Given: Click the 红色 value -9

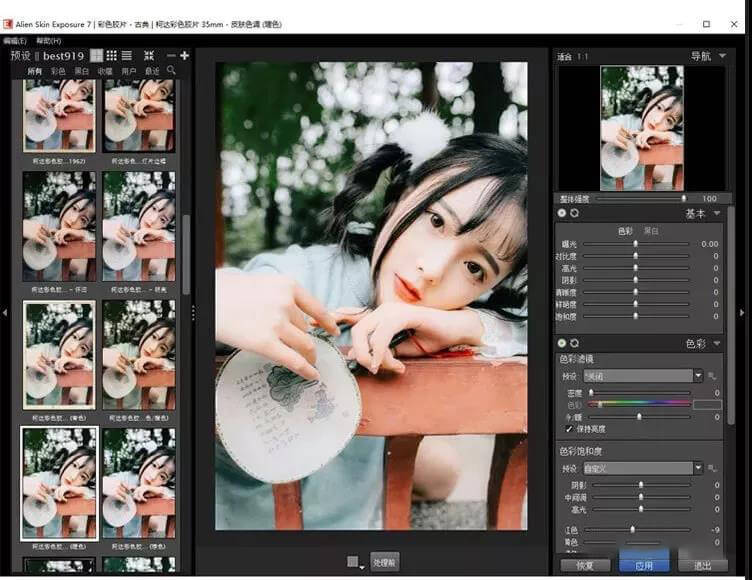Looking at the screenshot, I should (x=715, y=530).
